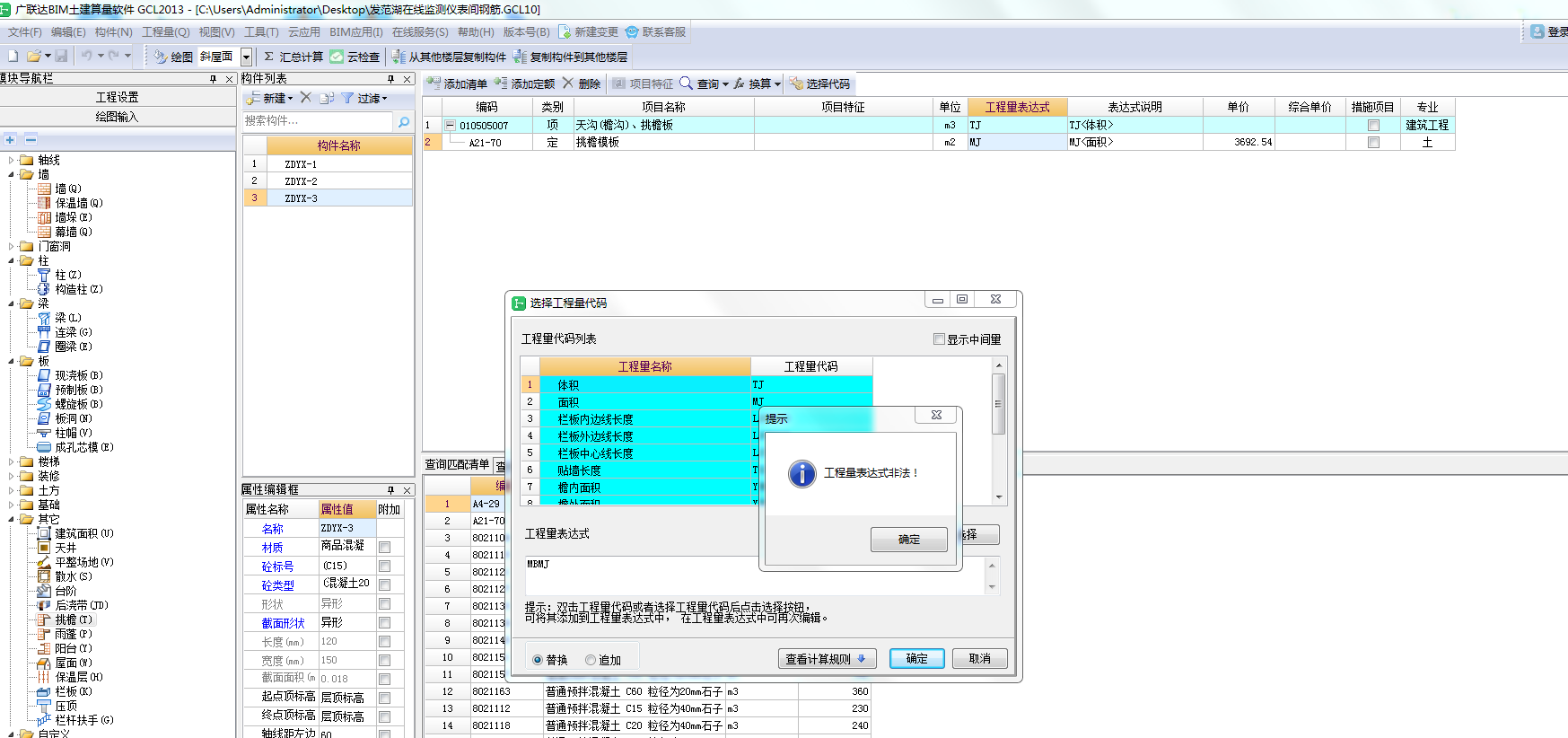Toggle the 附加 checkbox for 材质
The image size is (1568, 738).
pyautogui.click(x=384, y=547)
